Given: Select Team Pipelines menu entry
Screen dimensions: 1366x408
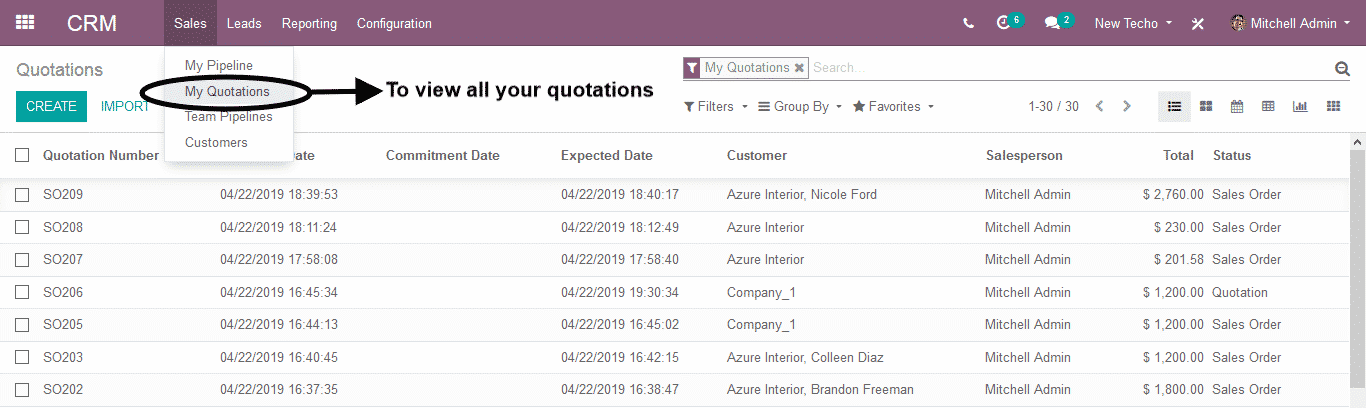Looking at the screenshot, I should 228,117.
